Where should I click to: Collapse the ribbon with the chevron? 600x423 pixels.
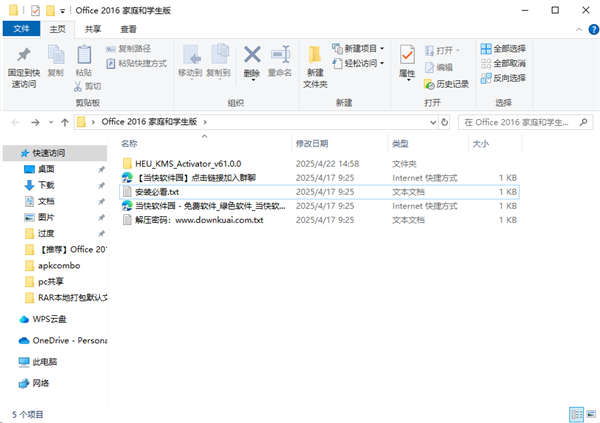click(579, 29)
